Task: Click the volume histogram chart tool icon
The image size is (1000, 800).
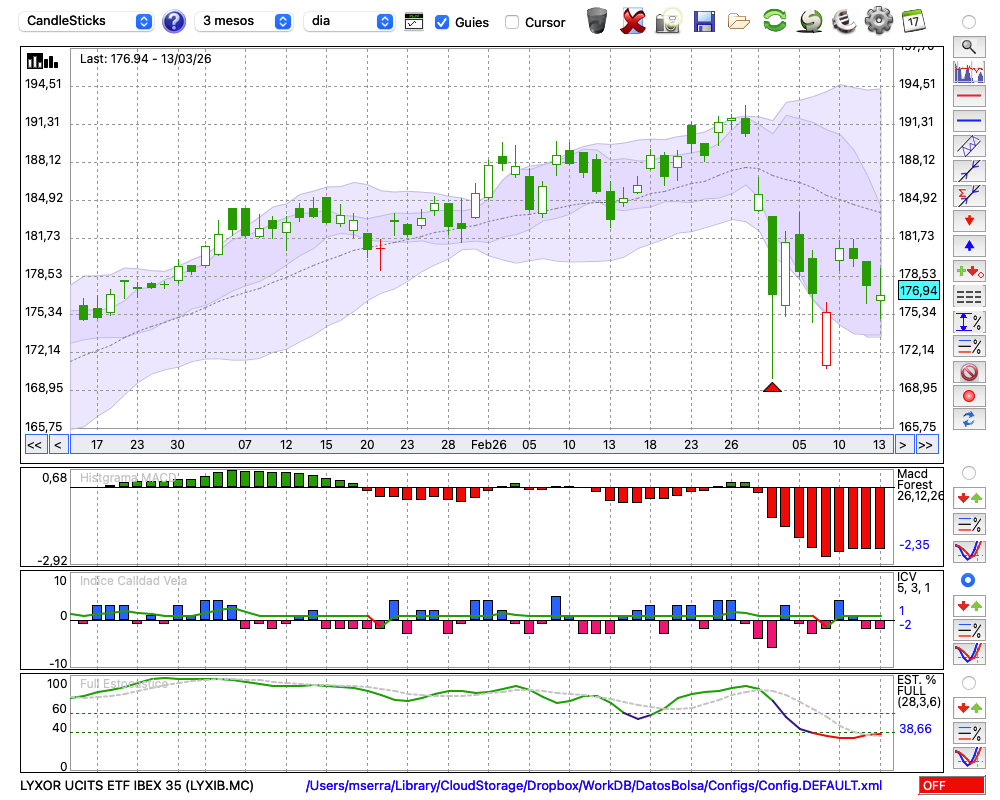Action: point(969,71)
